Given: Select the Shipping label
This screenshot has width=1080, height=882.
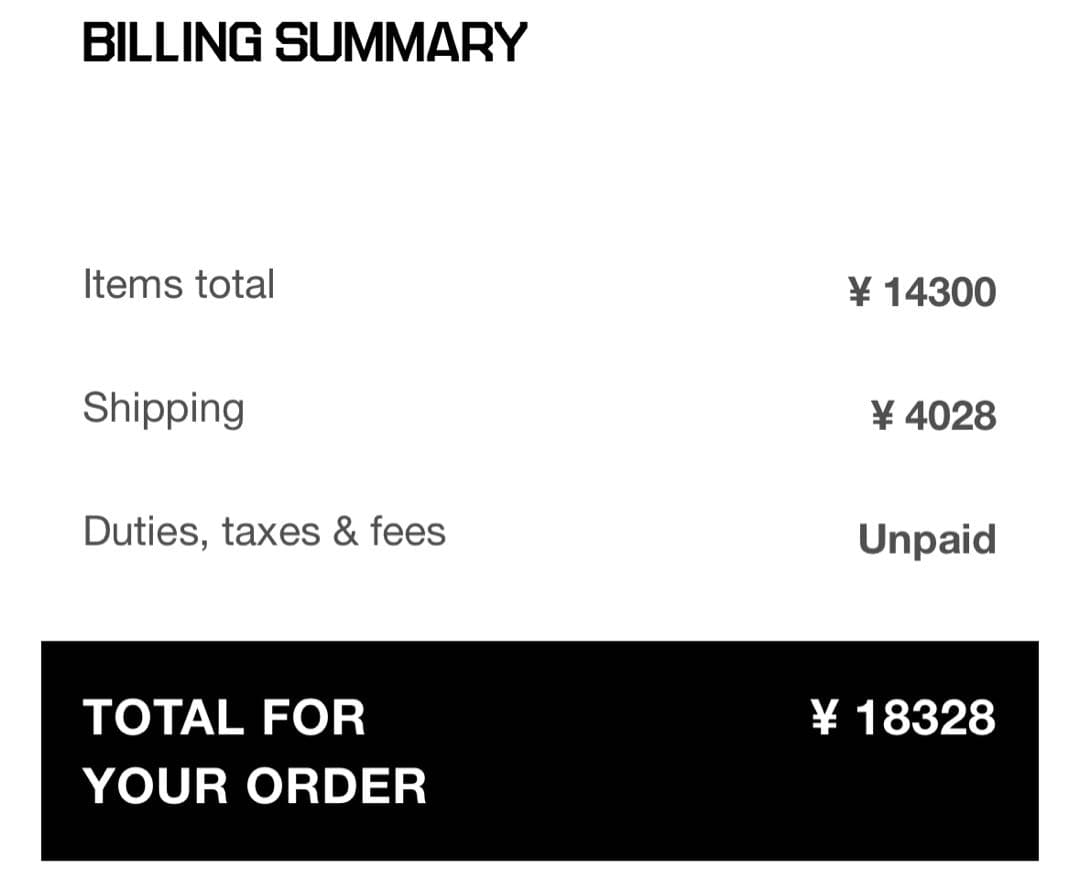Looking at the screenshot, I should [x=163, y=409].
